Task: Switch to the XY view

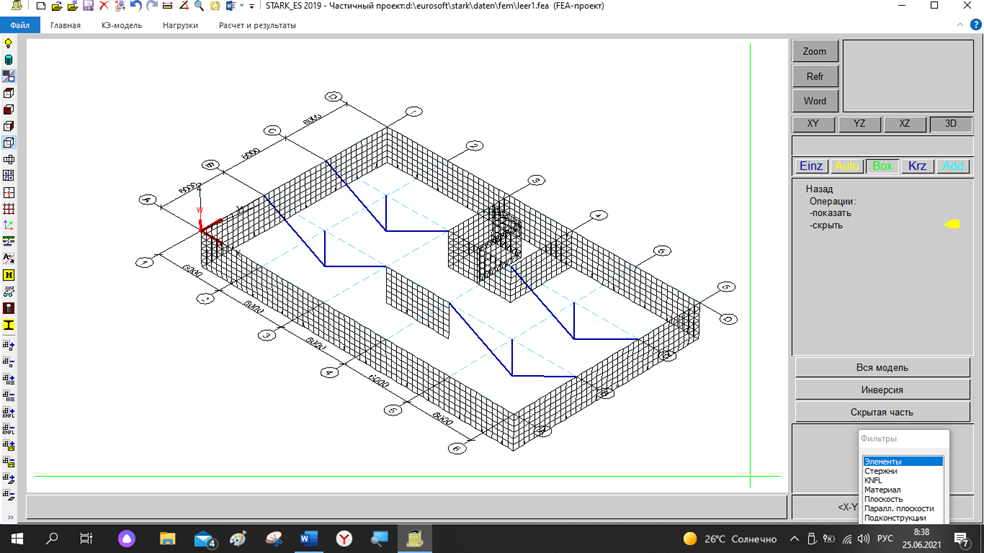Action: point(813,124)
